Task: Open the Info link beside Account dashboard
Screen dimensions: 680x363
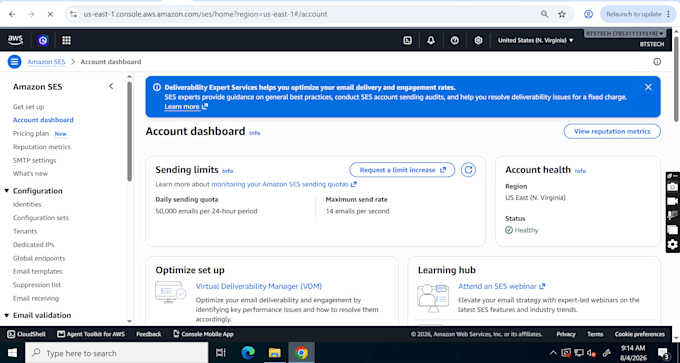Action: point(255,133)
